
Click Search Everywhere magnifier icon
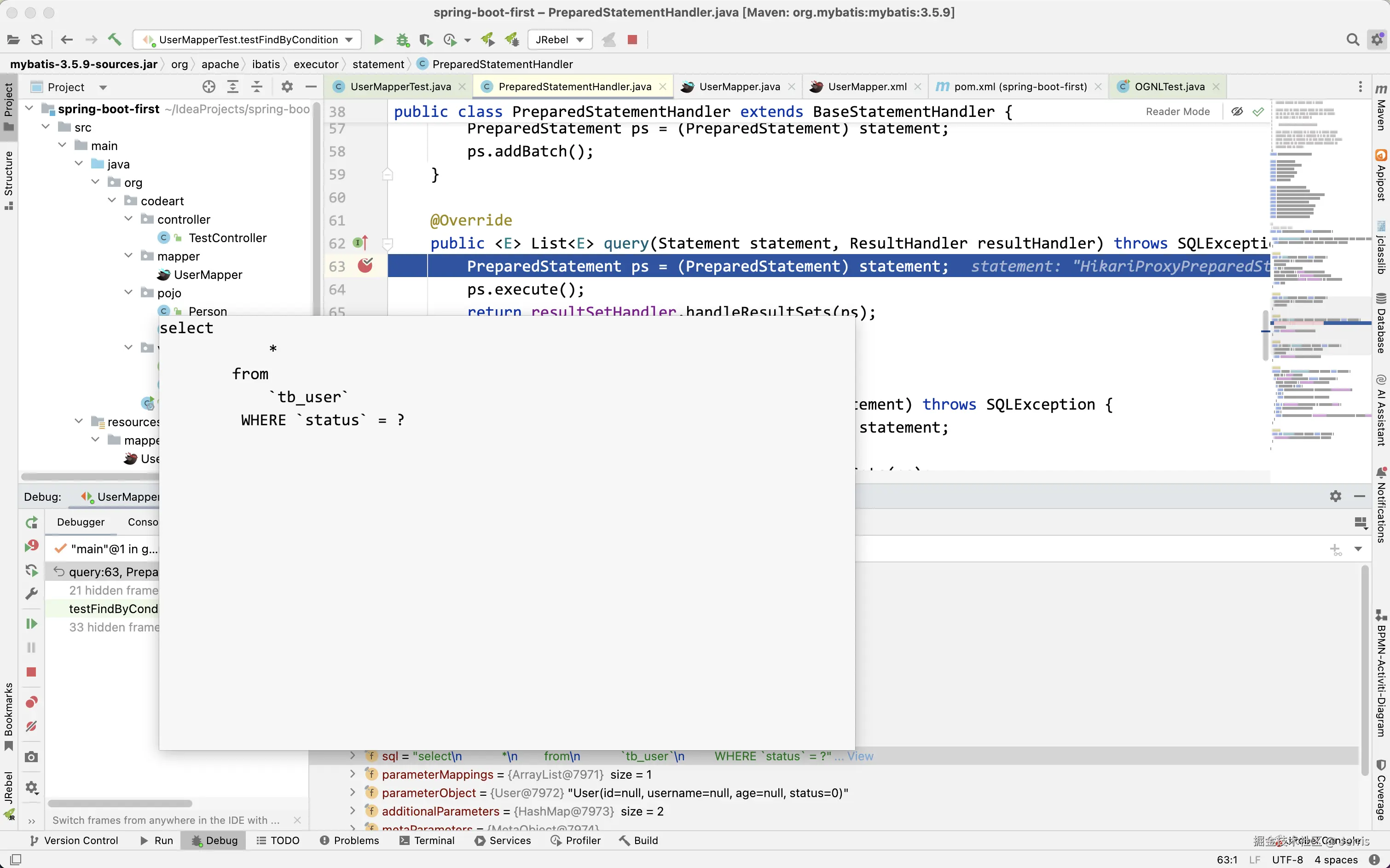click(1352, 40)
